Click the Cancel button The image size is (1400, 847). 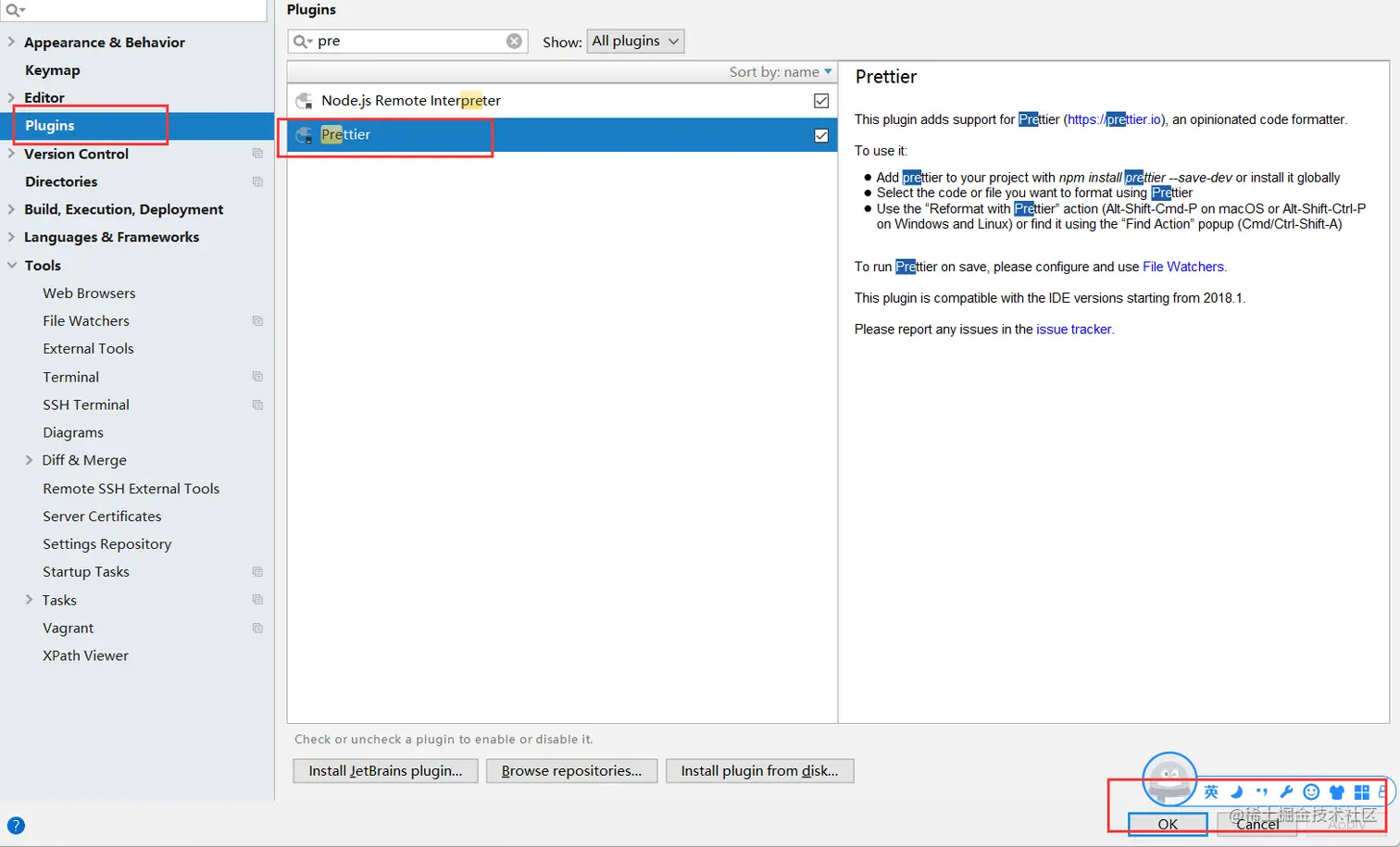(1257, 824)
